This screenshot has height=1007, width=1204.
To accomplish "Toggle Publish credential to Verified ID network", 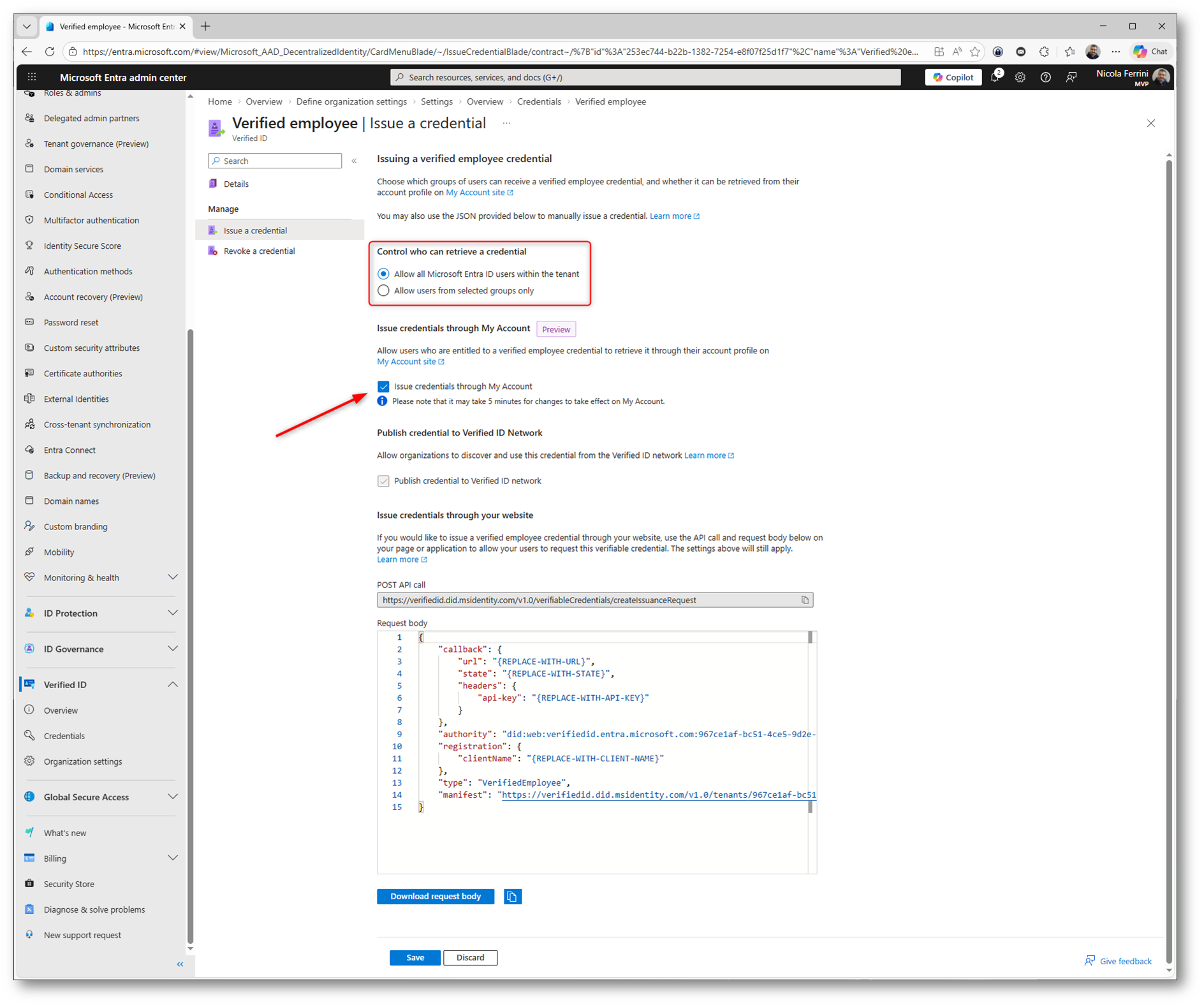I will tap(383, 481).
